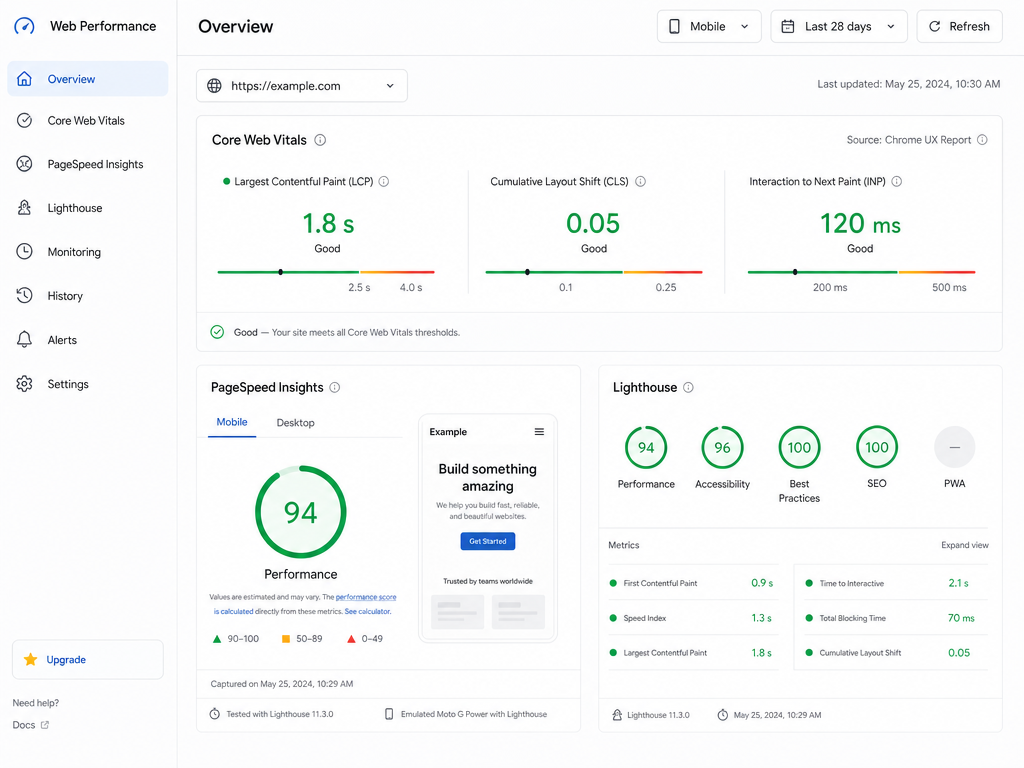Select the Mobile tab in PageSpeed Insights

[232, 422]
